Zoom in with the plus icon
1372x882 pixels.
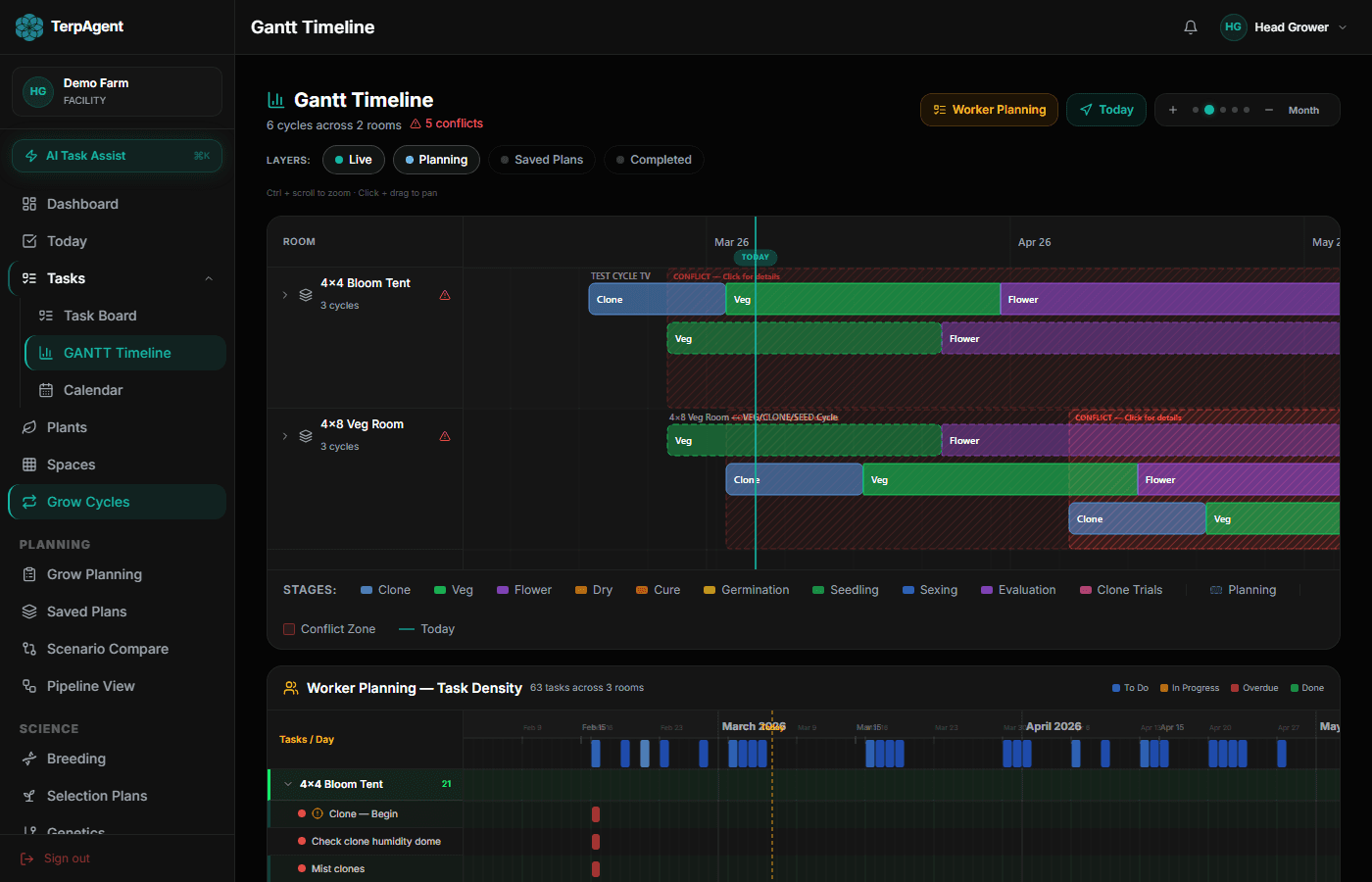(x=1173, y=110)
